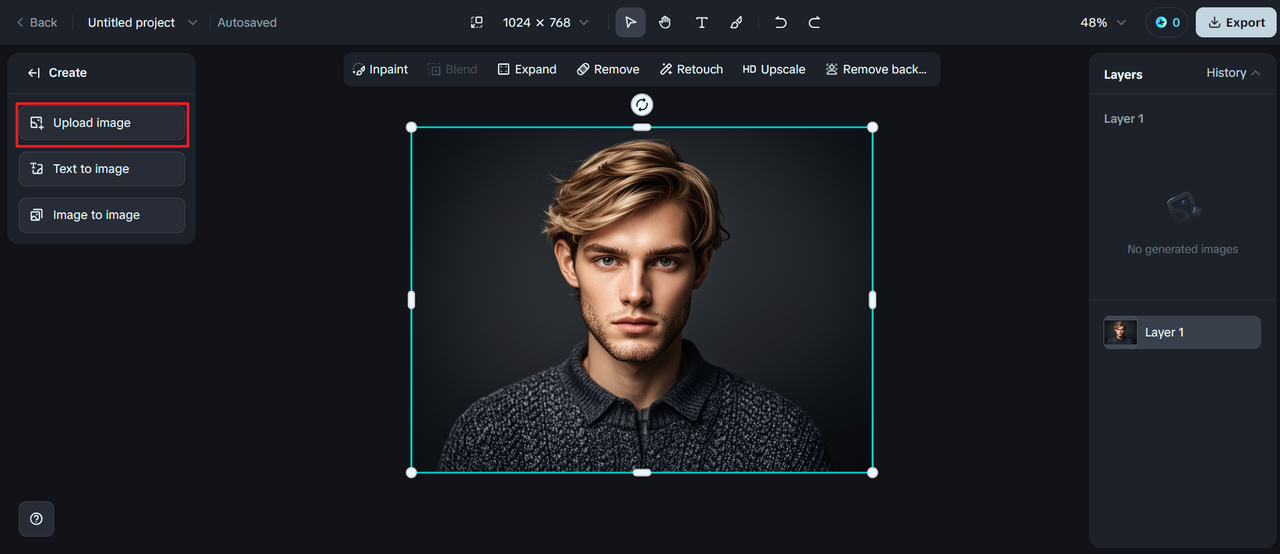Open the credits counter showing 0
Screen dimensions: 1280x554
(x=1167, y=22)
